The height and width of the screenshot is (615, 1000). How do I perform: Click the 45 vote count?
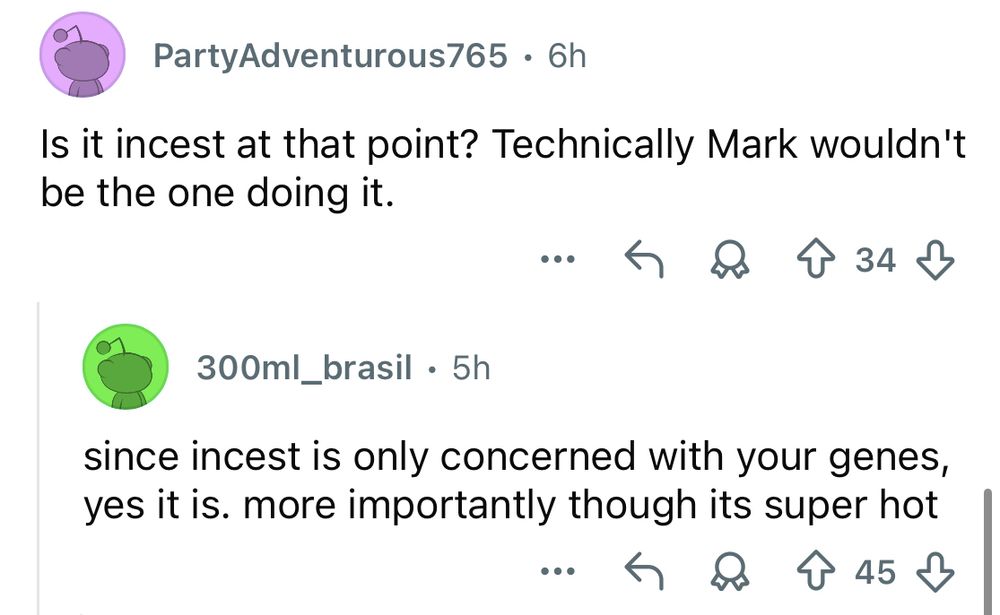874,572
